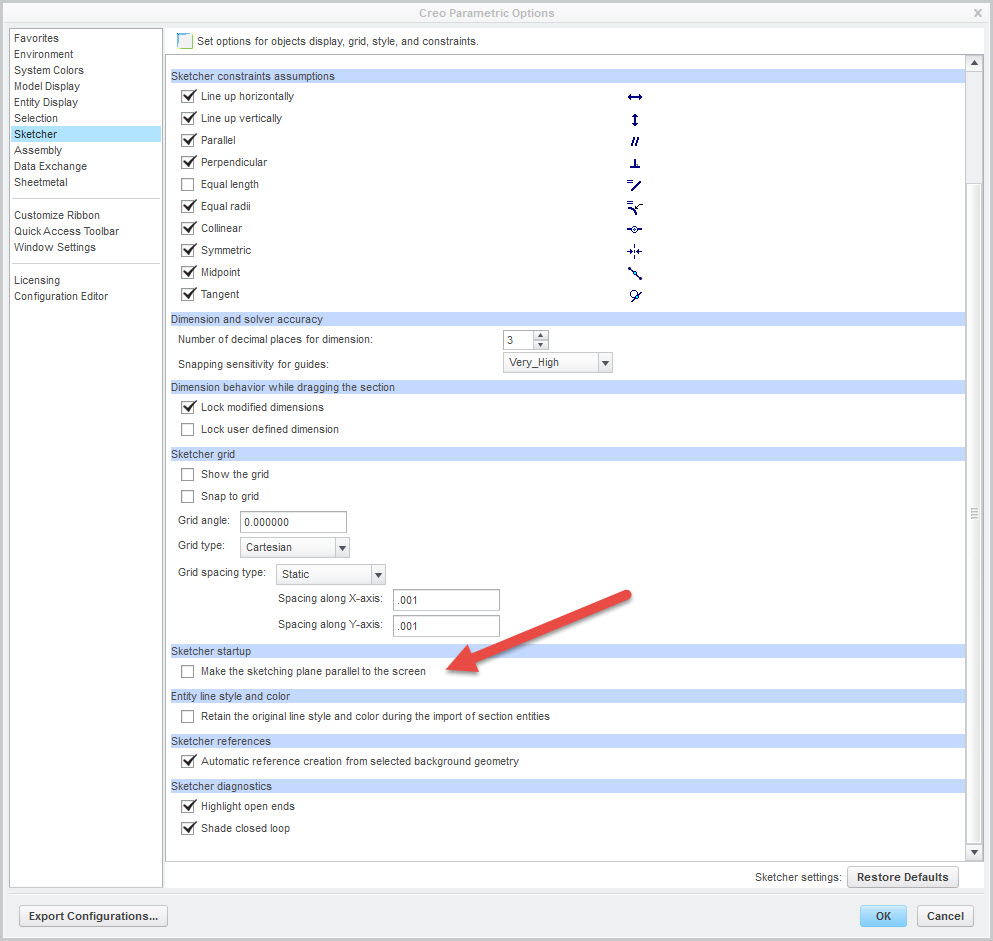
Task: Uncheck the Tangent constraint
Action: pyautogui.click(x=188, y=294)
